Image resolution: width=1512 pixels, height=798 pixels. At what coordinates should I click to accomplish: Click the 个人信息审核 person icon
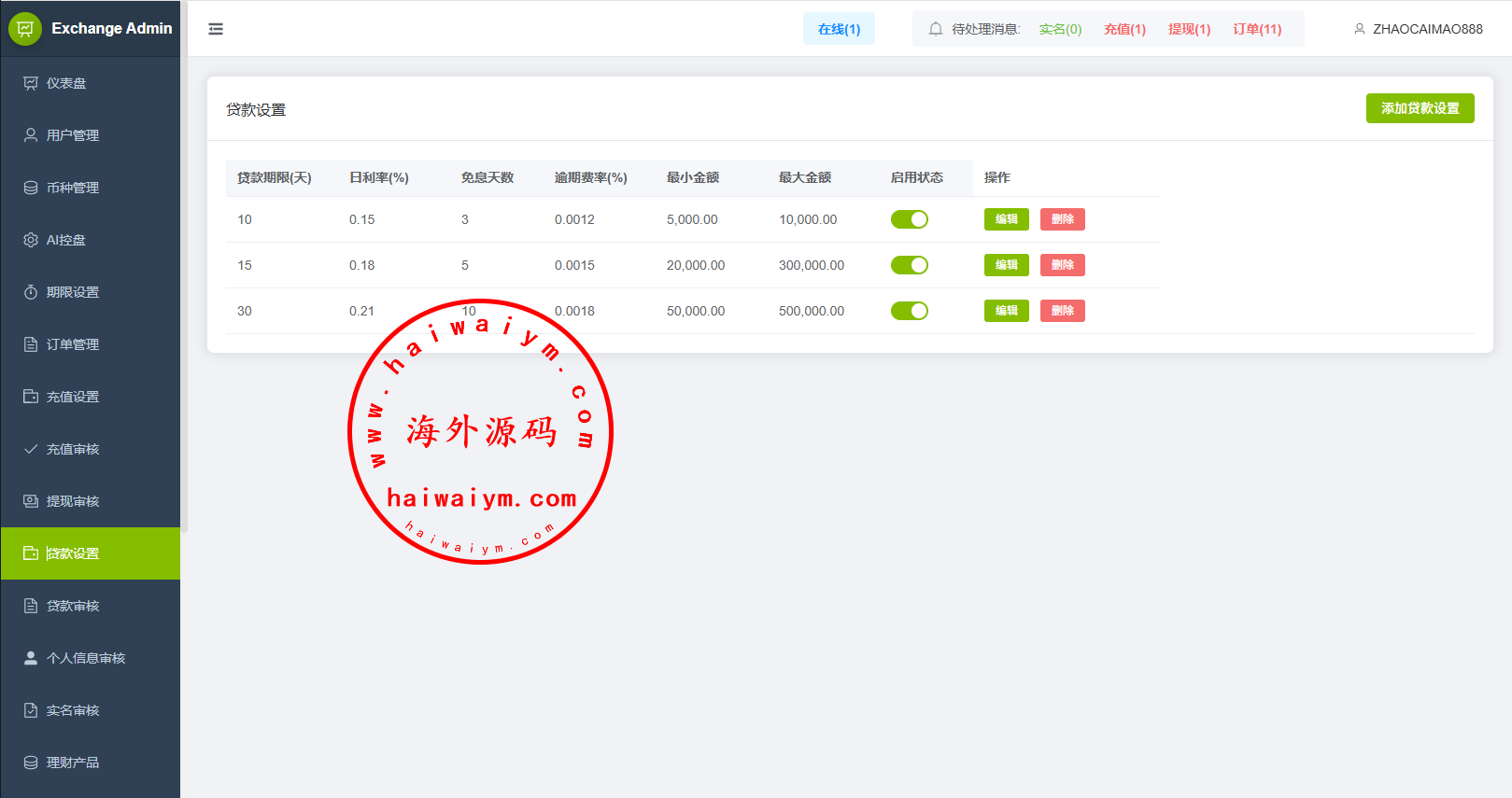[x=31, y=658]
